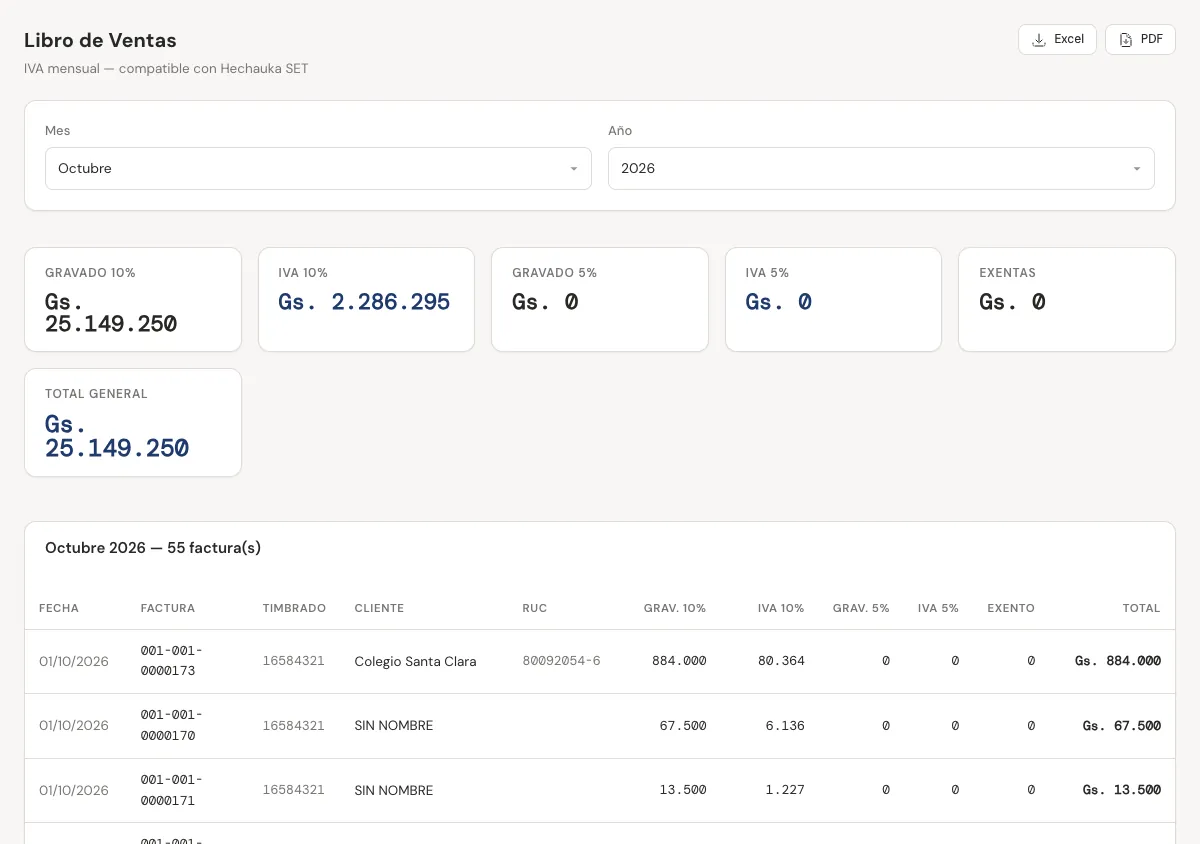The height and width of the screenshot is (844, 1200).
Task: Click the RUC column header
Action: pyautogui.click(x=535, y=608)
